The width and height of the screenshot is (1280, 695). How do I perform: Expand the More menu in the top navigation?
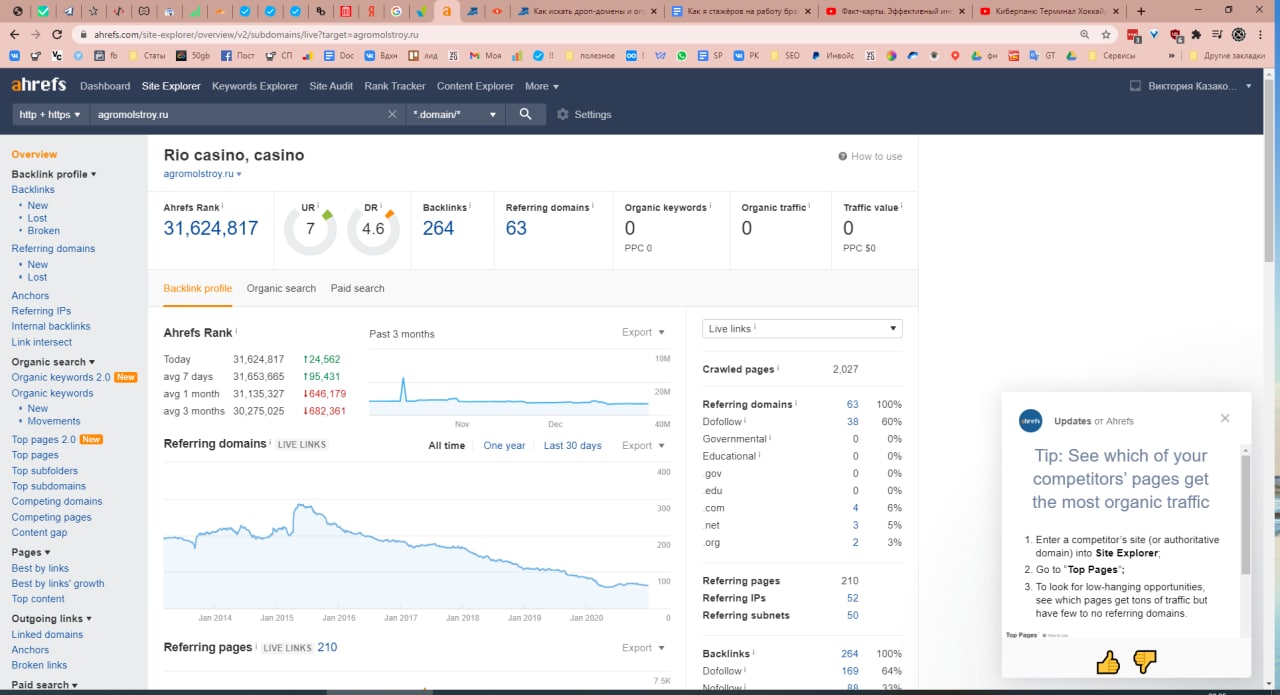pos(541,86)
